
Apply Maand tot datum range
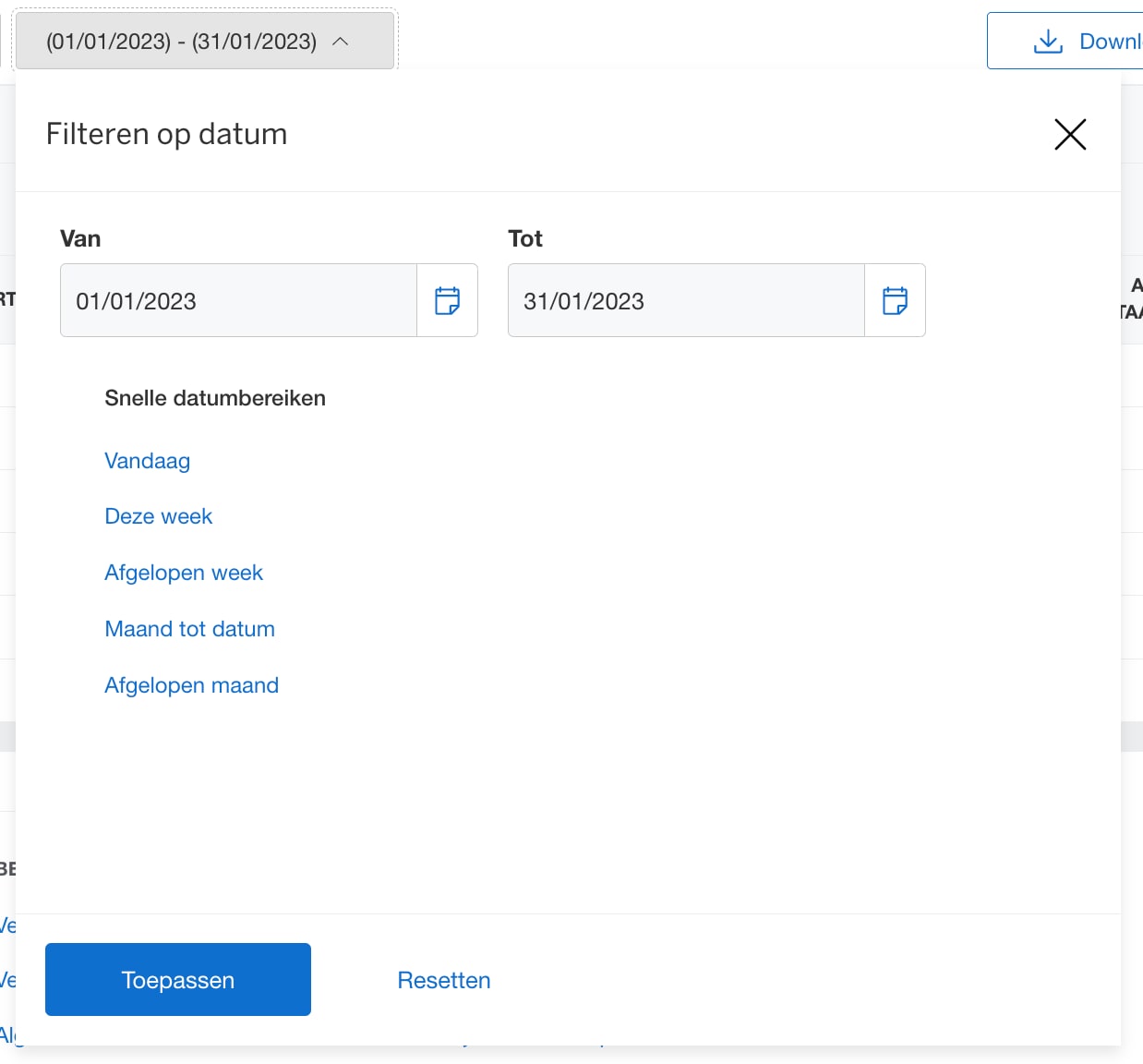[x=189, y=628]
